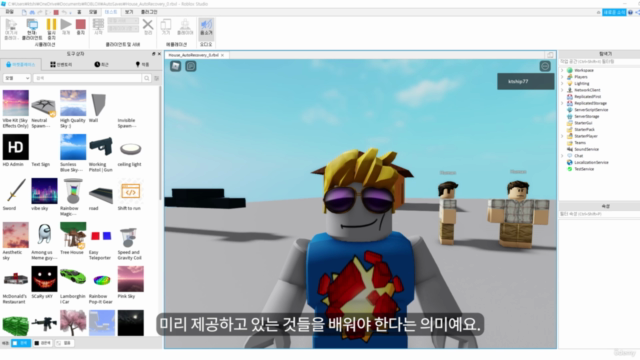
Task: Expand the Players tree node
Action: [x=562, y=77]
